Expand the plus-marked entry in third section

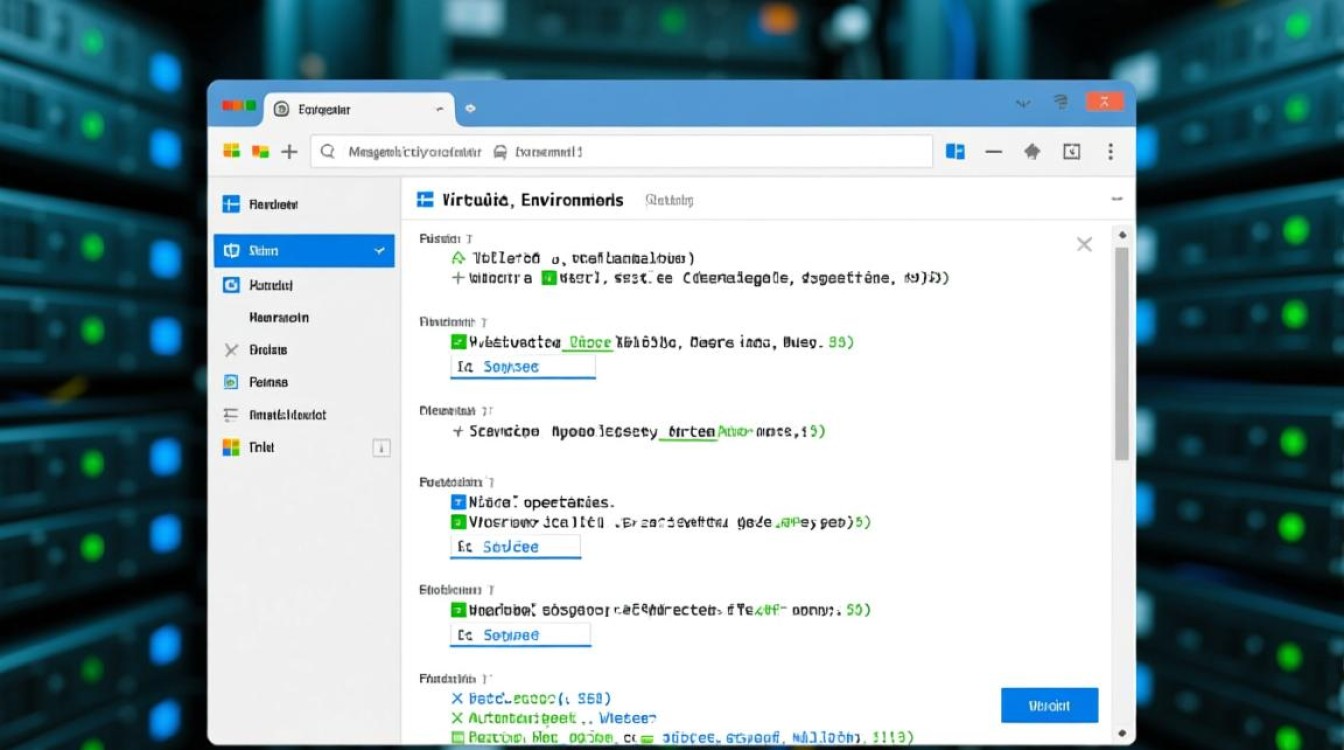tap(458, 432)
